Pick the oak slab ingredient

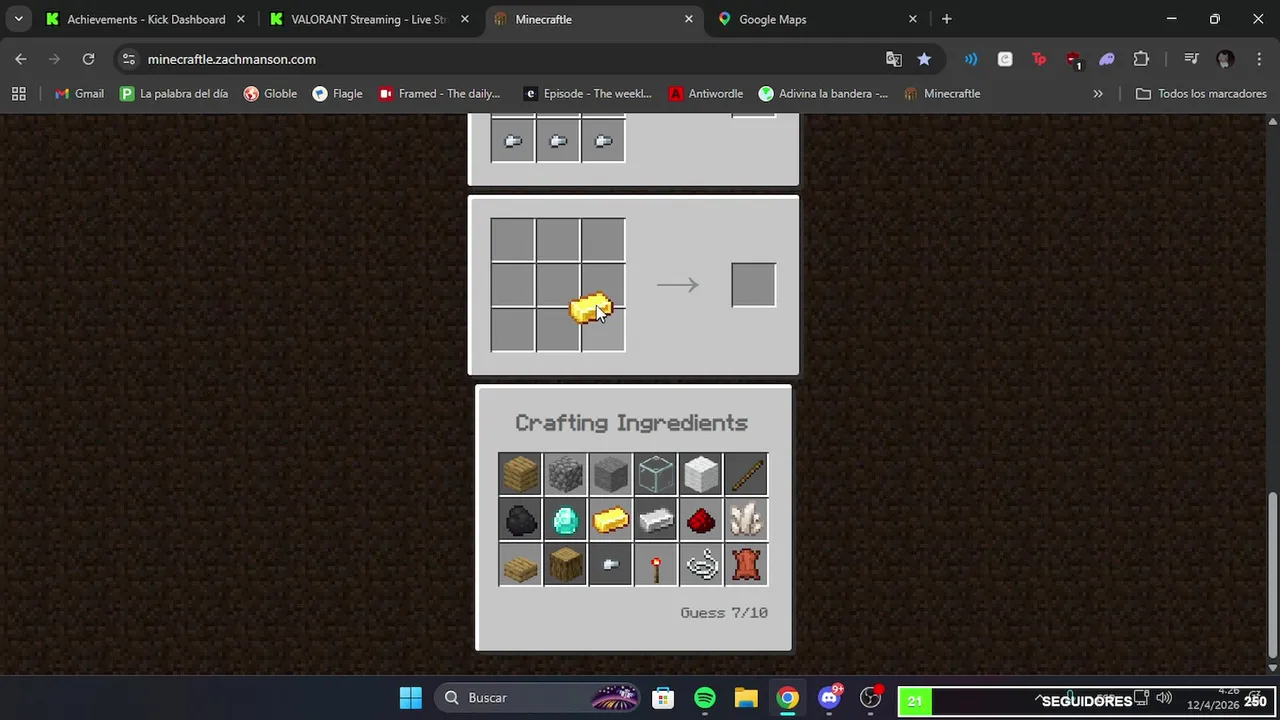click(520, 565)
